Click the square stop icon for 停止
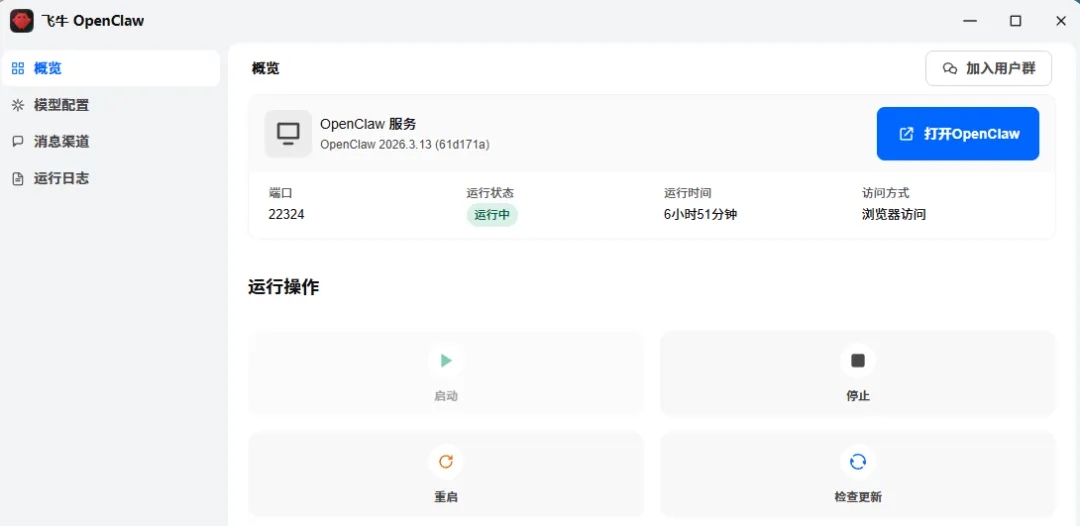 (x=858, y=361)
